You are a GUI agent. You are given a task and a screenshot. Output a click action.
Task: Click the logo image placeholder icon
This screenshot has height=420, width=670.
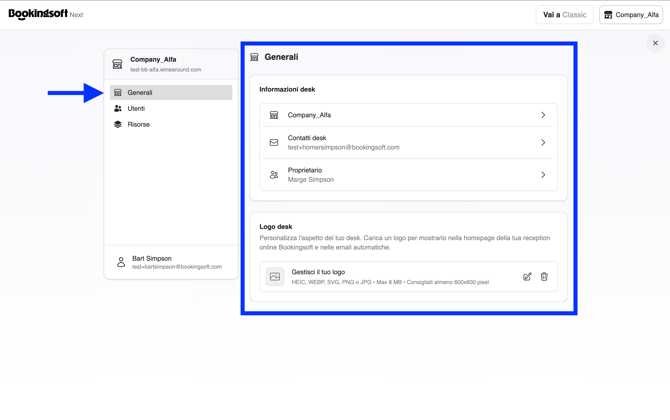[275, 277]
